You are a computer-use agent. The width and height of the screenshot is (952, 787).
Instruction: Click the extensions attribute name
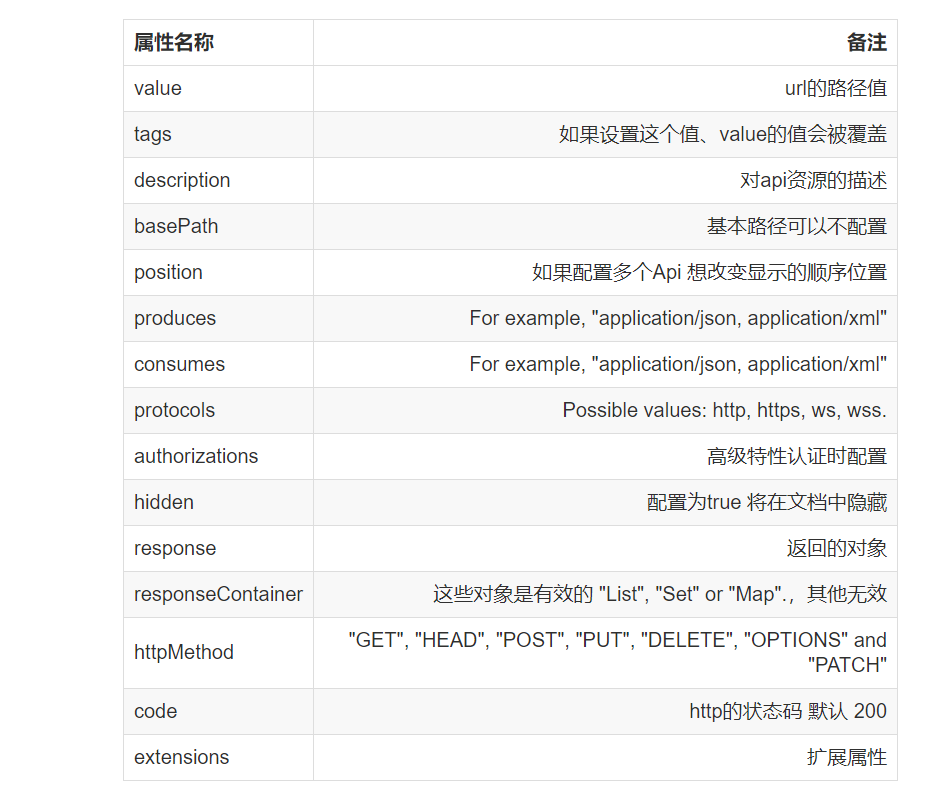coord(182,757)
